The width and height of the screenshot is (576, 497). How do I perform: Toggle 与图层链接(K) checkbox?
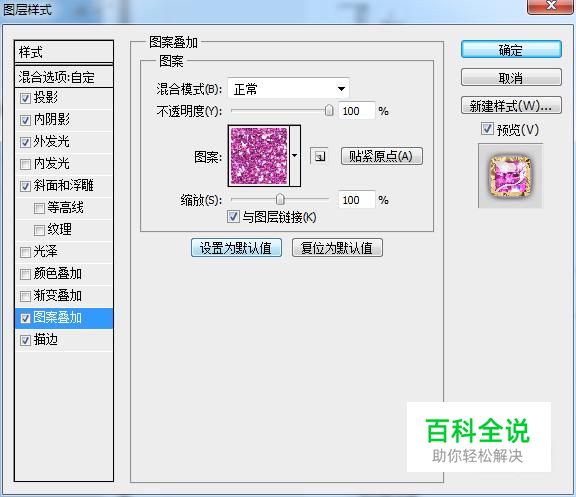pos(233,217)
